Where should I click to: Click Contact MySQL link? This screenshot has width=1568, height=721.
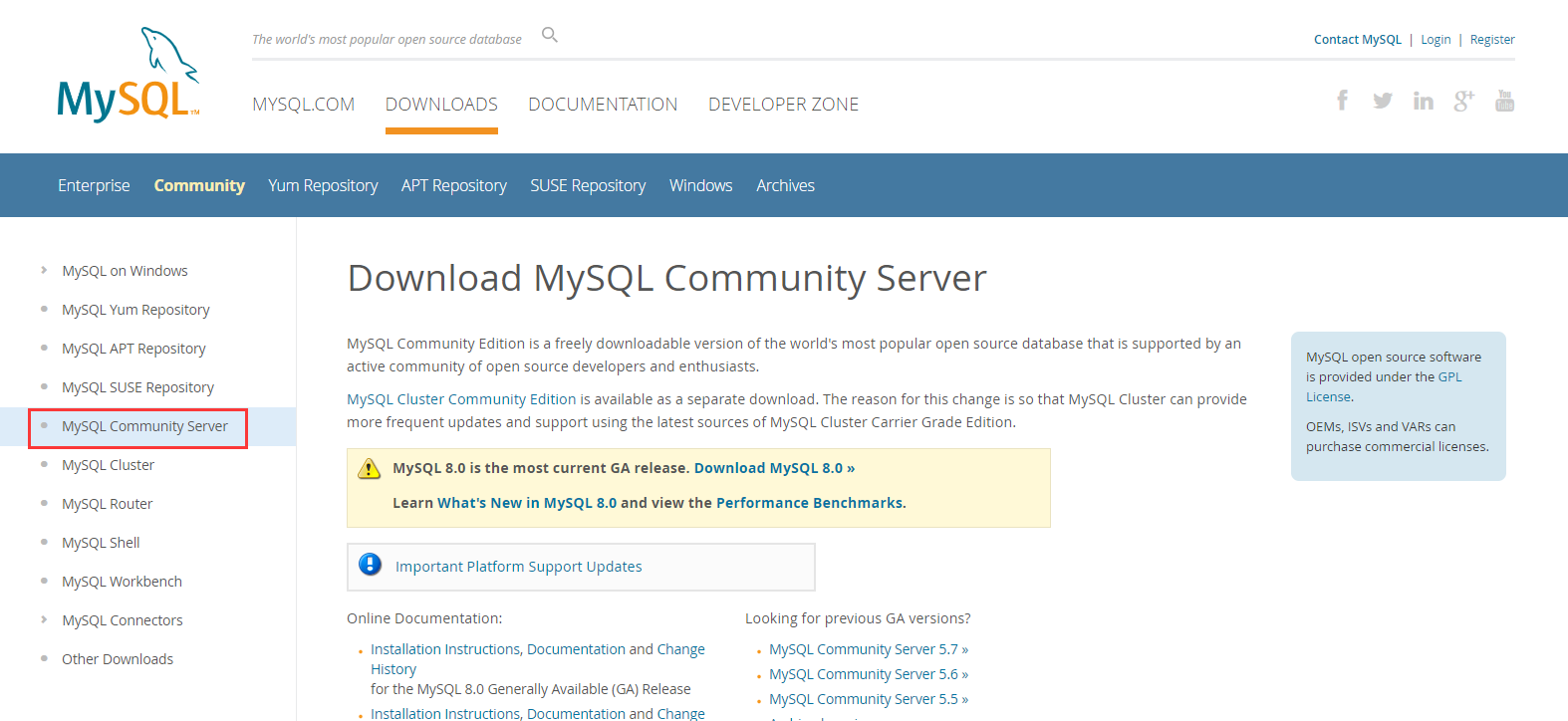click(x=1357, y=40)
